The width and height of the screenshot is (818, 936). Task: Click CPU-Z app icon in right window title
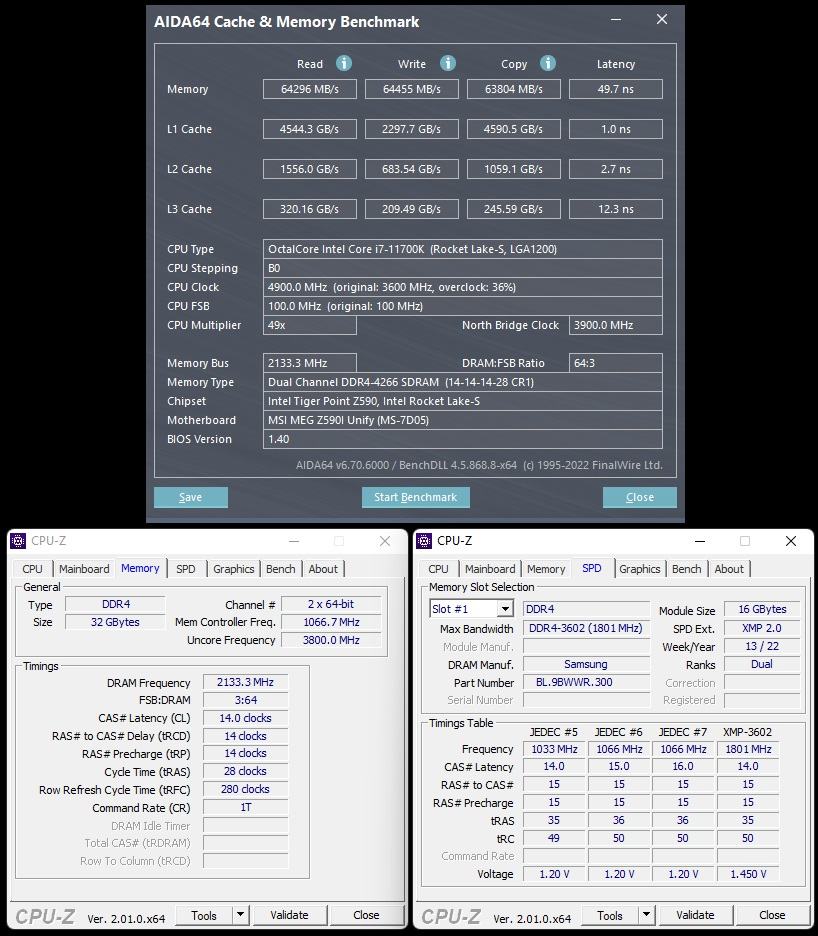tap(424, 541)
